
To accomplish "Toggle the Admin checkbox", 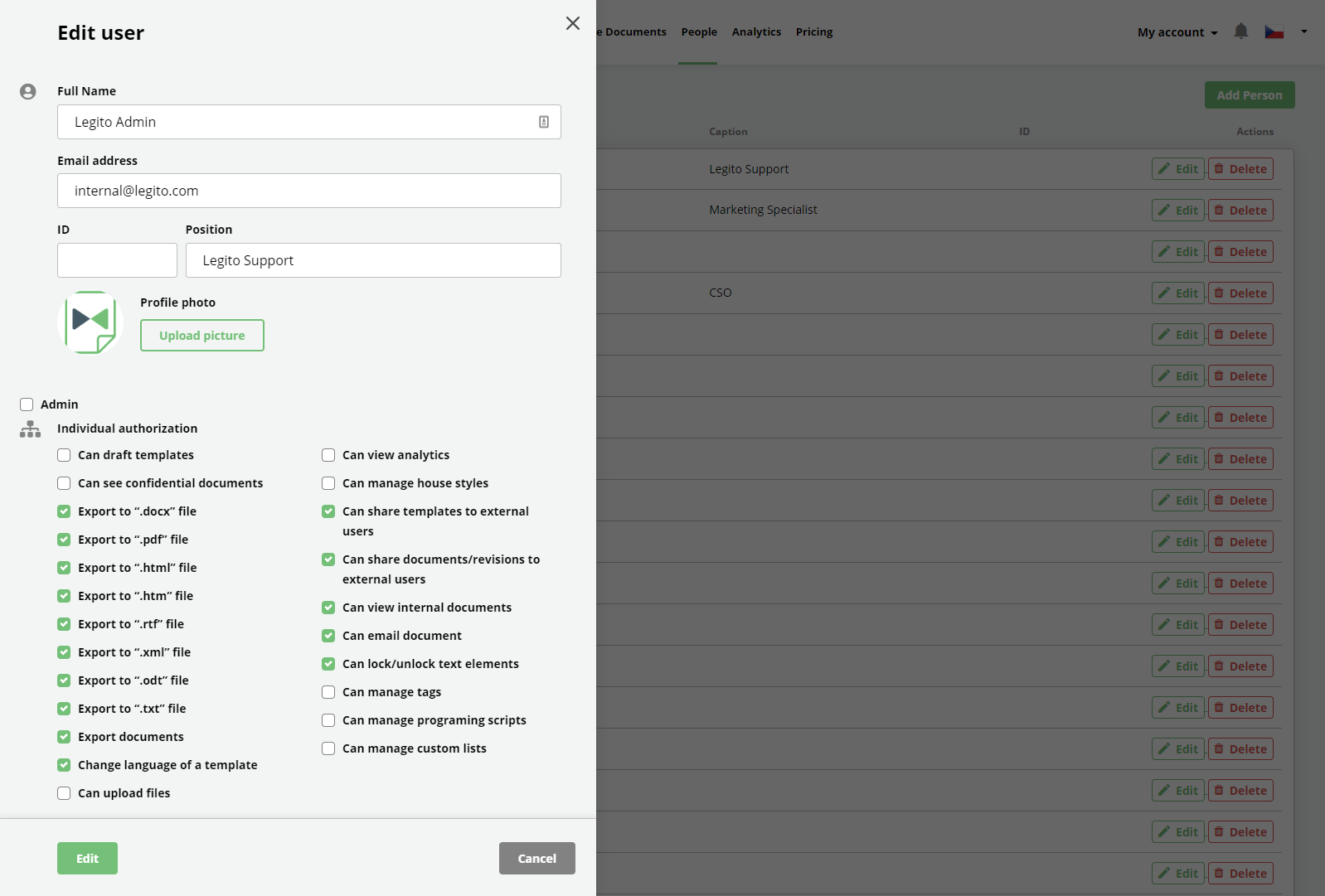I will tap(27, 404).
